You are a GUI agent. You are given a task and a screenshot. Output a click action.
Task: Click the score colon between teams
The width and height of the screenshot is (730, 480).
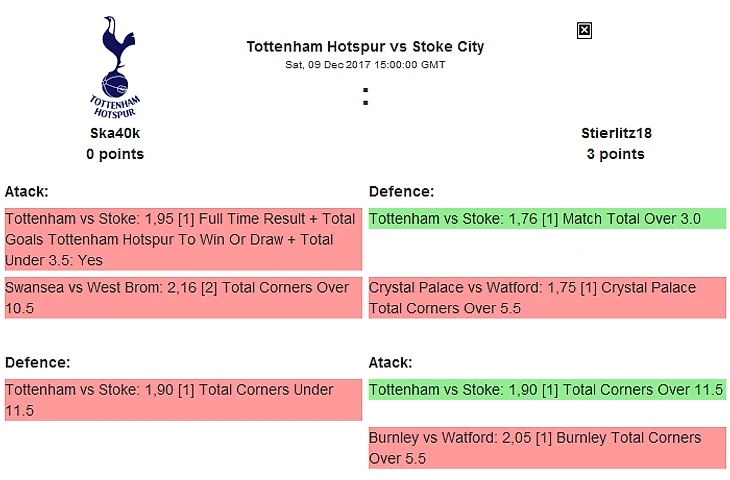point(366,97)
